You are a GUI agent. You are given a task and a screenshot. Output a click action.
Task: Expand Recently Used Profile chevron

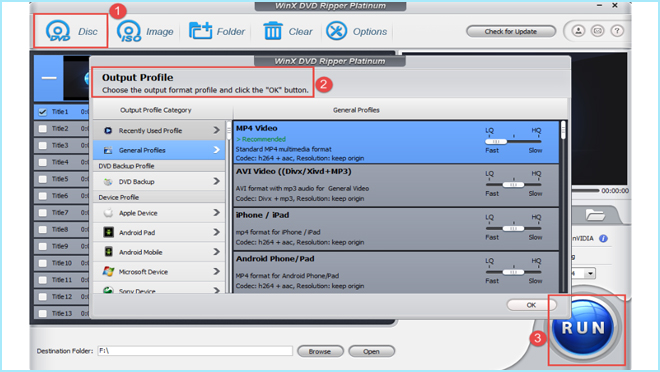(216, 130)
